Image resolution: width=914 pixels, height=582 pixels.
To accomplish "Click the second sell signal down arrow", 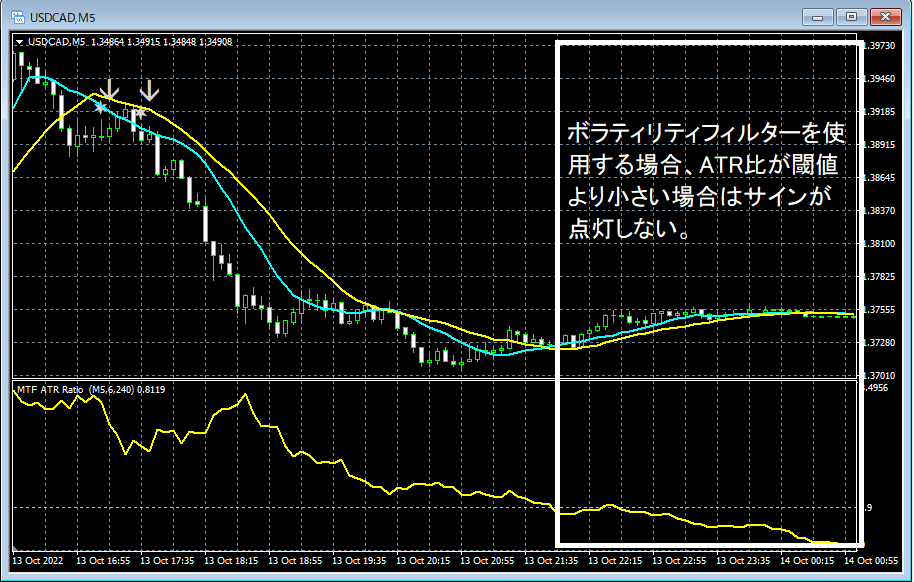I will pos(150,89).
